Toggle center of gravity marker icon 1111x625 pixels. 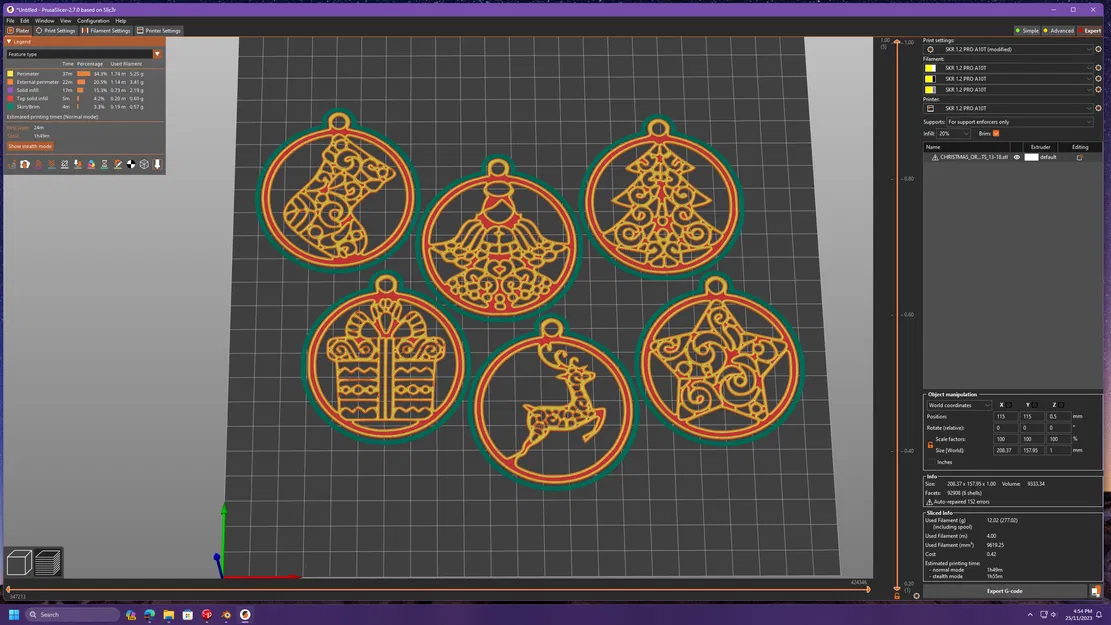point(131,164)
